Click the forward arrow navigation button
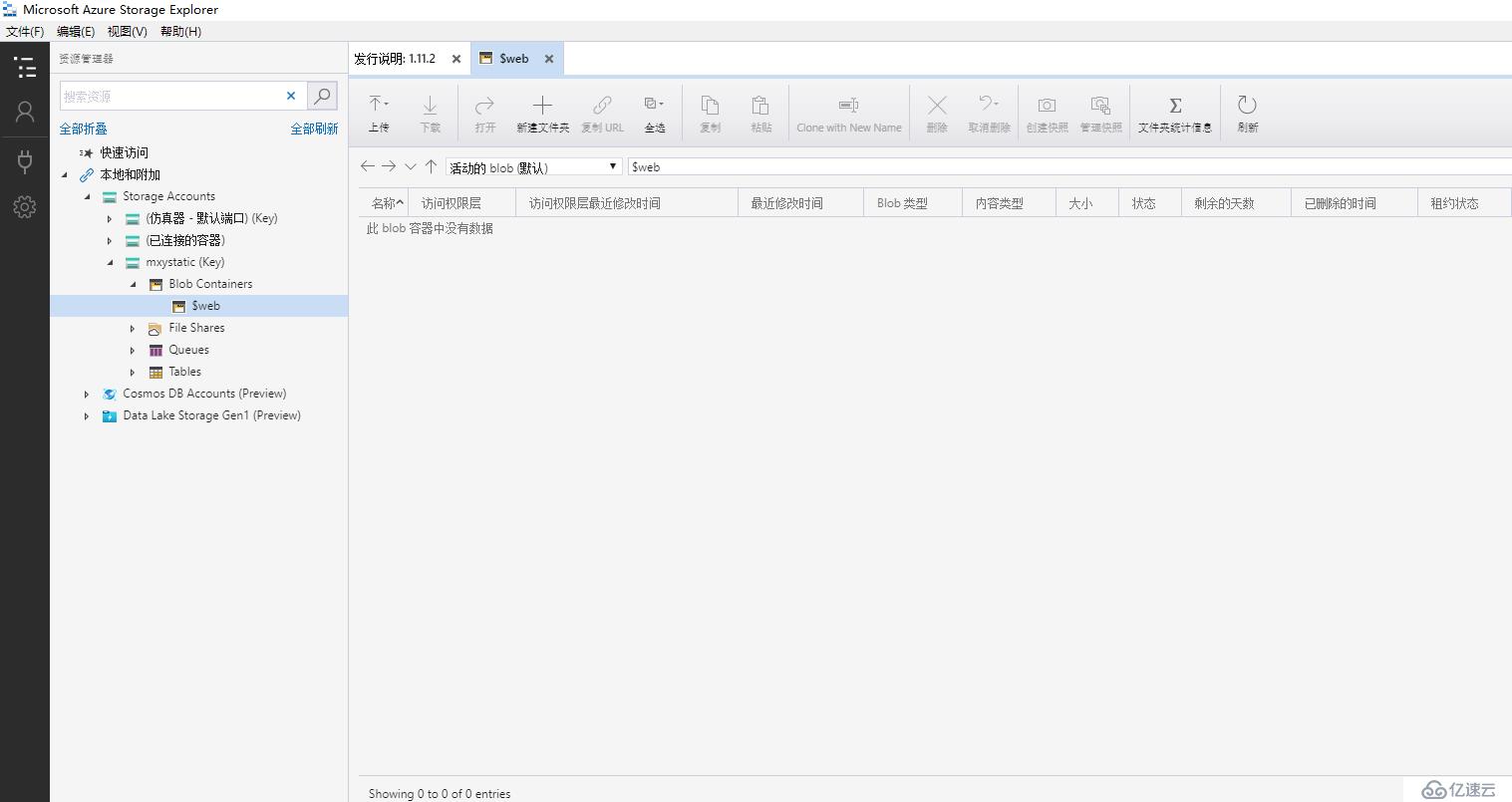1512x802 pixels. (389, 166)
